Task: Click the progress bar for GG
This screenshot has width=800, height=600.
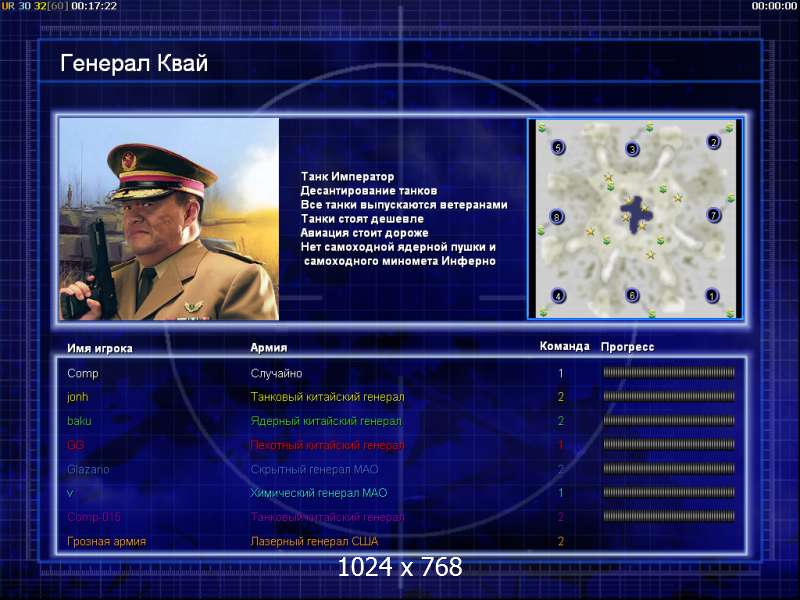Action: point(669,444)
